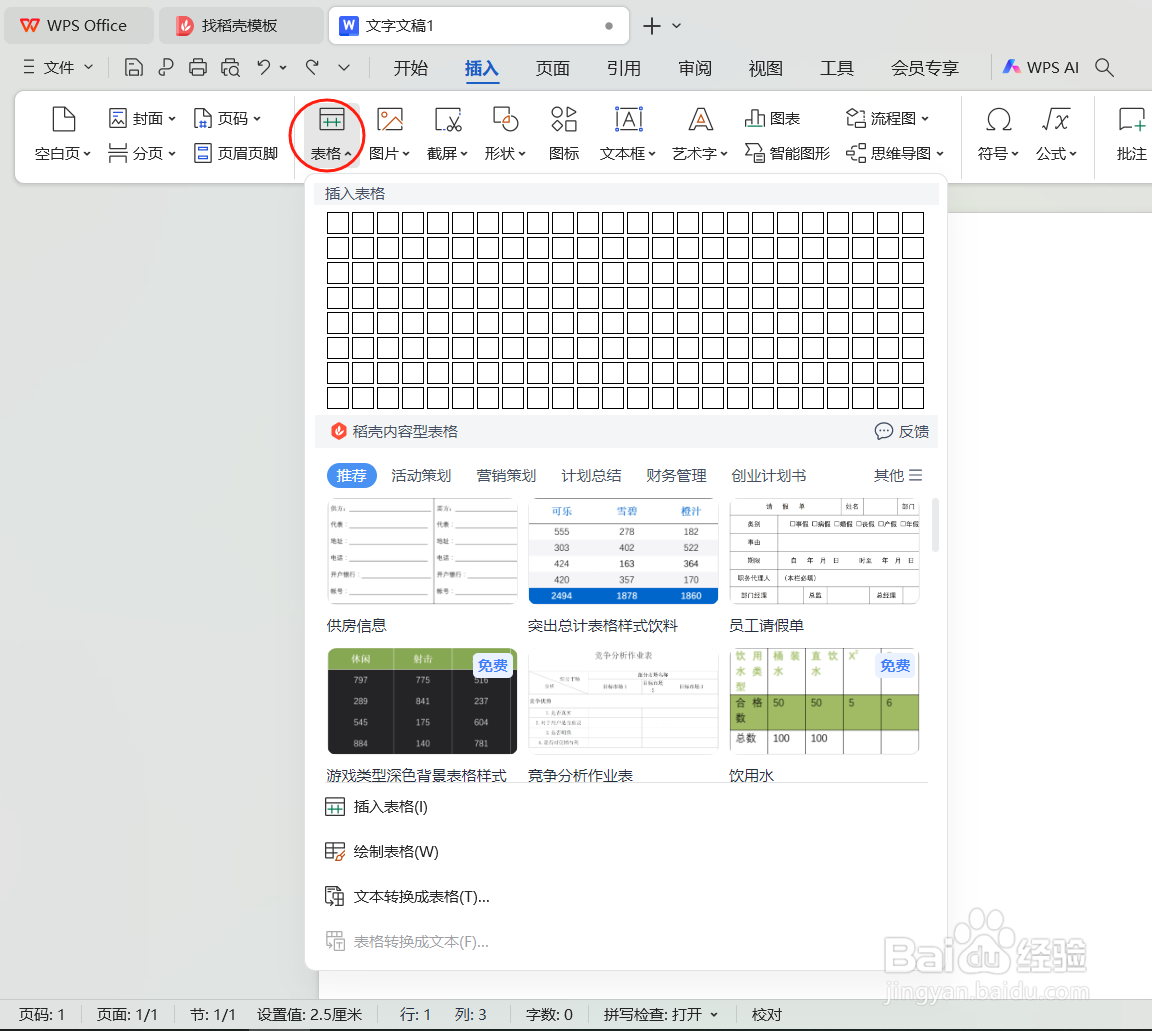Select the 计划总结 template category
The height and width of the screenshot is (1031, 1152).
coord(591,475)
